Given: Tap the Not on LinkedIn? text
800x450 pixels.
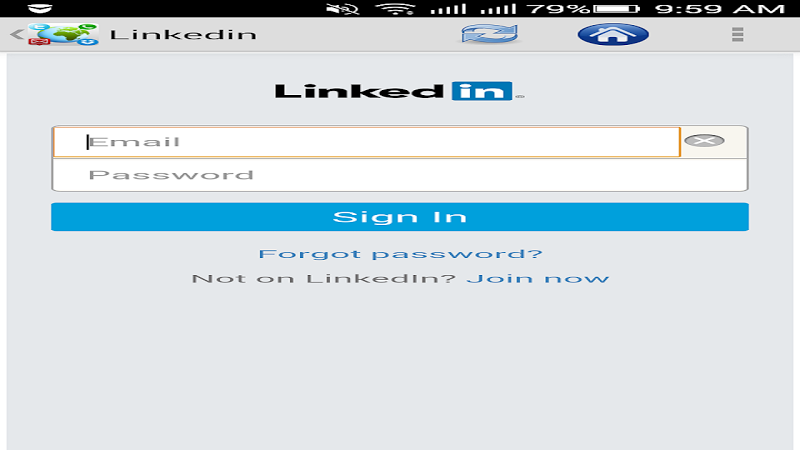Looking at the screenshot, I should (x=323, y=279).
